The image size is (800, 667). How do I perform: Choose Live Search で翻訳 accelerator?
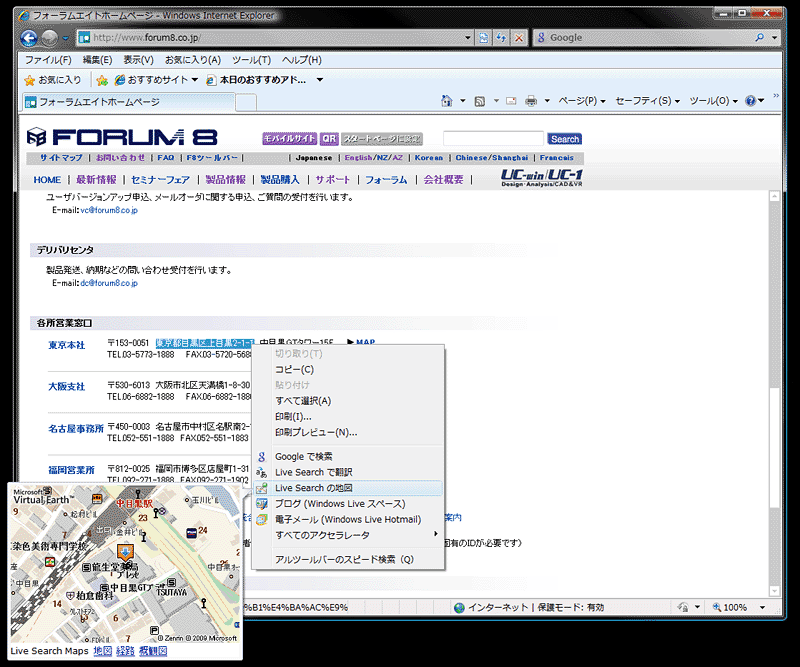click(x=348, y=473)
